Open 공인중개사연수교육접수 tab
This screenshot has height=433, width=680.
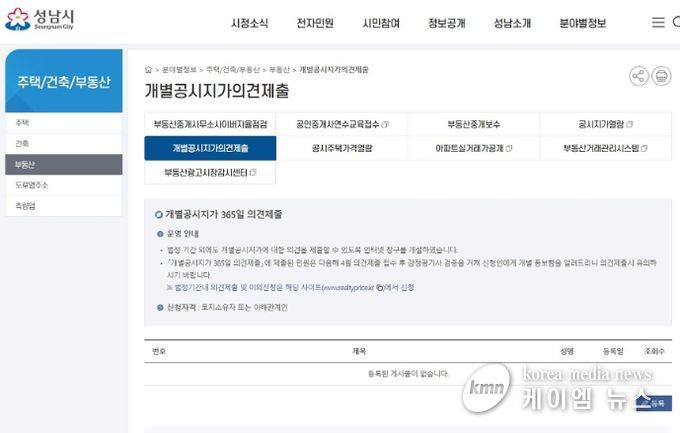pyautogui.click(x=342, y=125)
